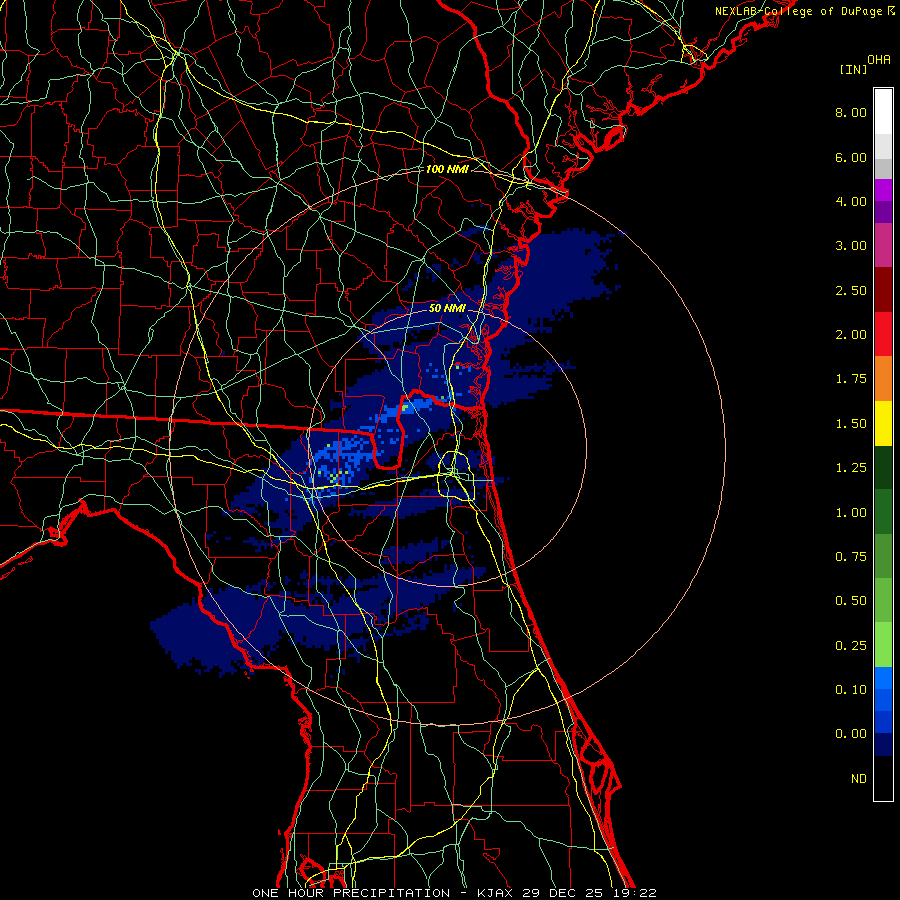Click the ND legend label
The width and height of the screenshot is (900, 900).
click(x=859, y=779)
